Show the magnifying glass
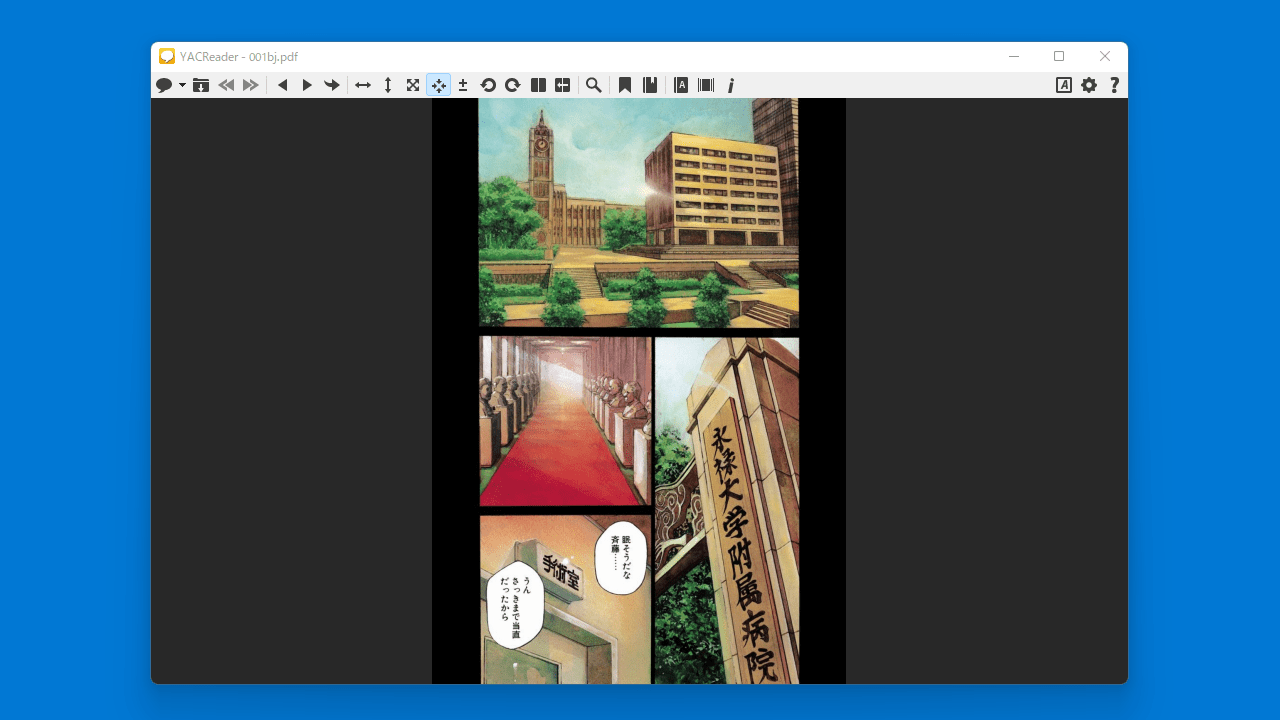Screen dimensions: 1280x720 [594, 86]
